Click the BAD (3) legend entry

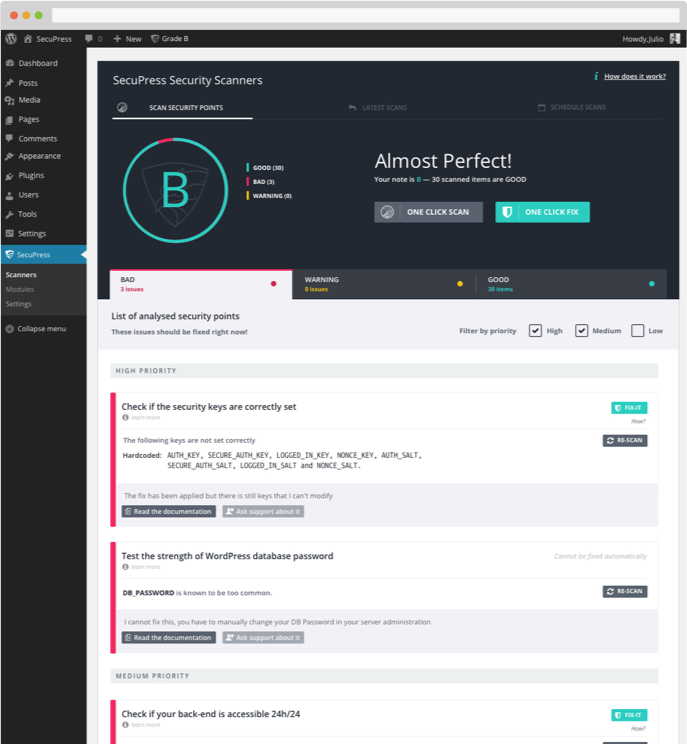point(260,182)
